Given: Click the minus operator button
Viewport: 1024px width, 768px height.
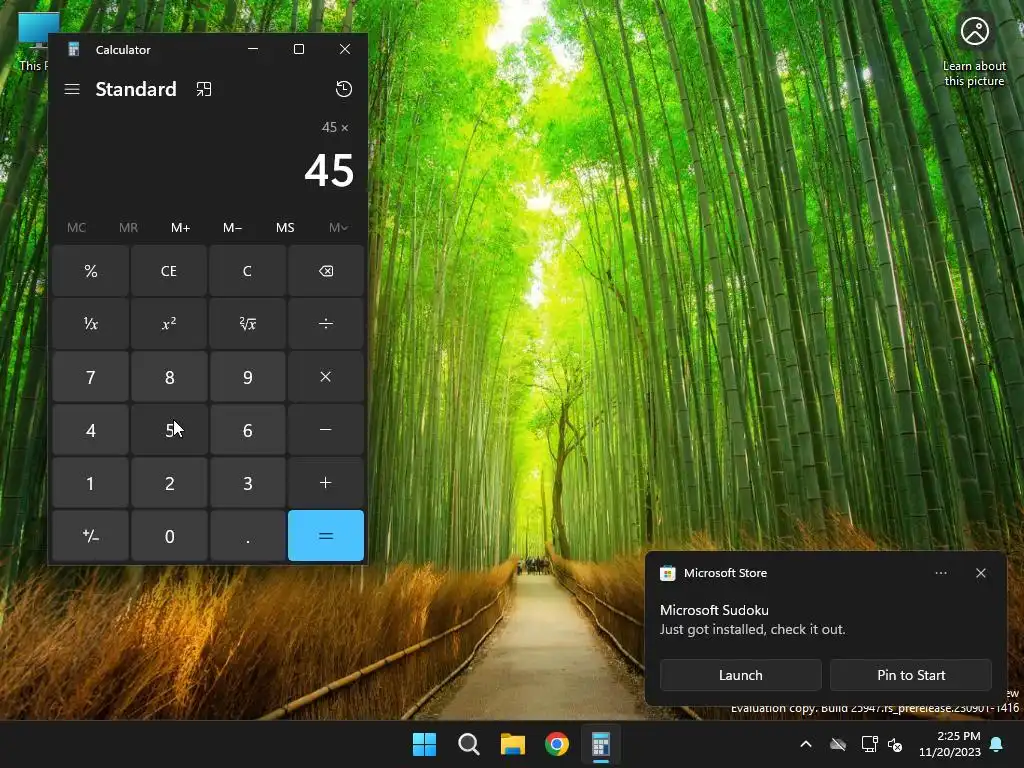Looking at the screenshot, I should (326, 430).
